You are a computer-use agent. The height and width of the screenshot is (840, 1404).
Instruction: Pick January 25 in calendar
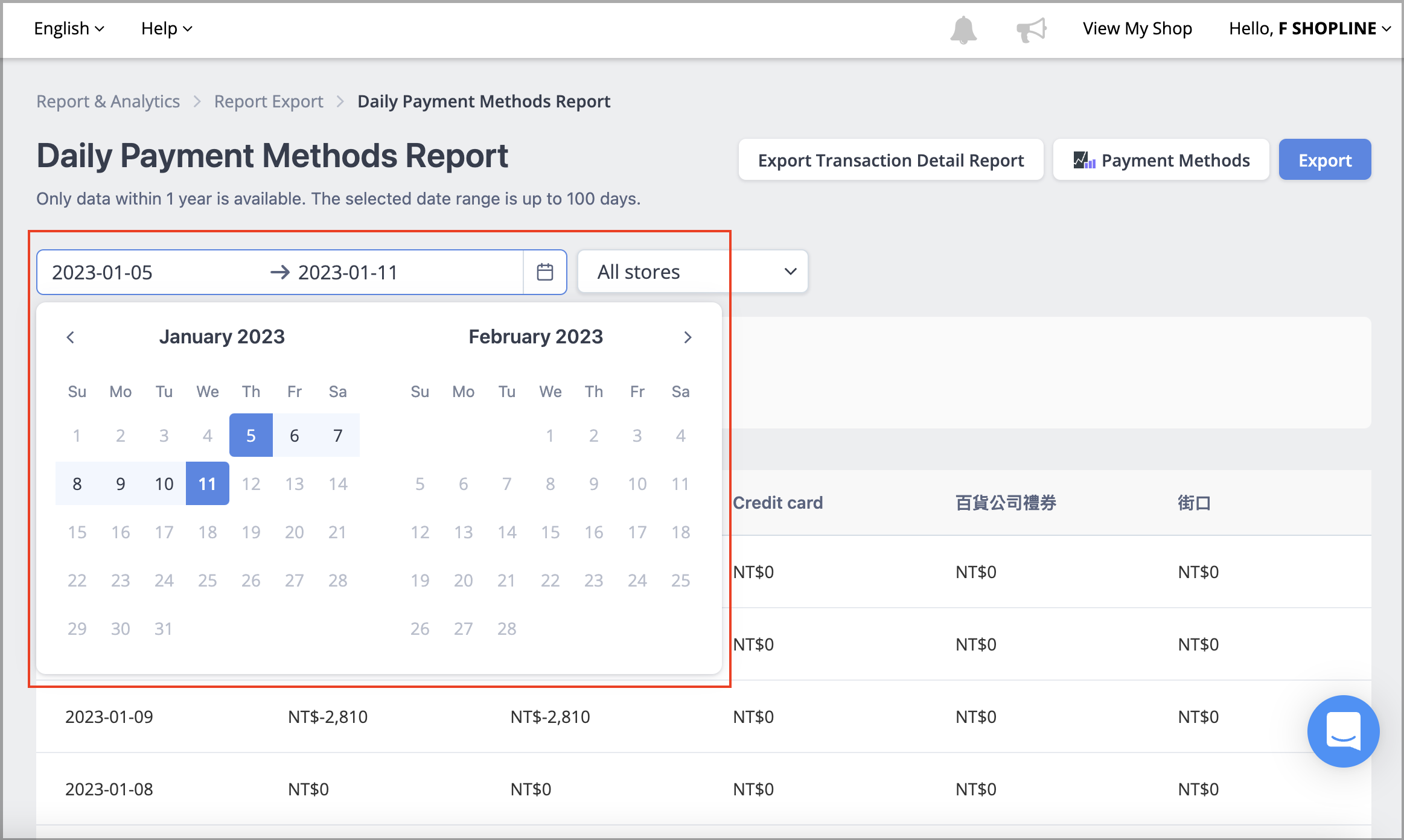point(208,580)
